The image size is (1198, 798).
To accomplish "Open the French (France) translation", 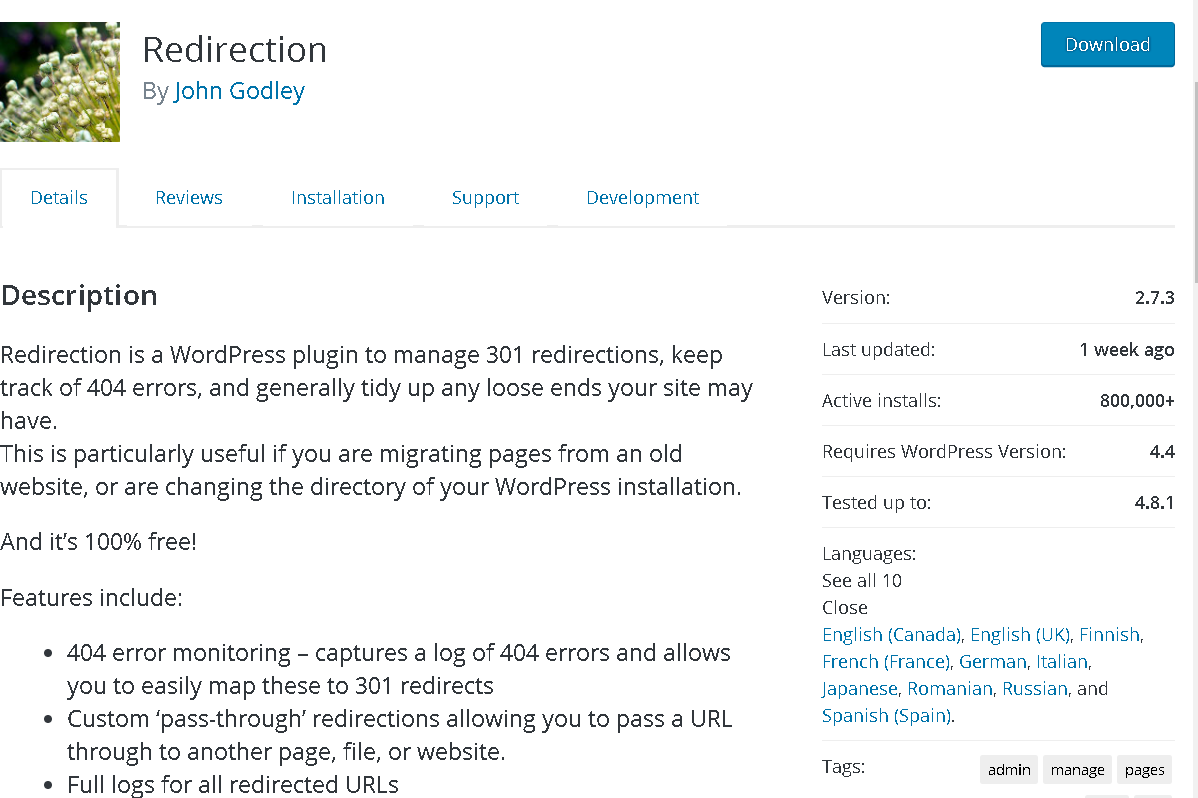I will click(x=886, y=661).
